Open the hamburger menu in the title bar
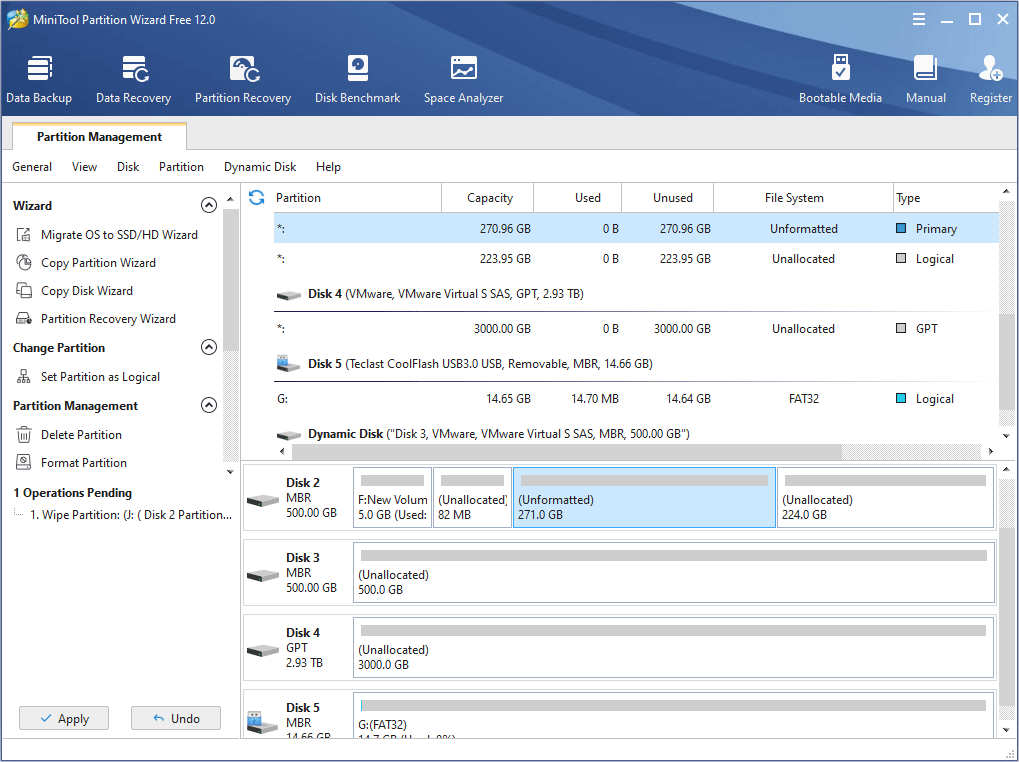This screenshot has width=1019, height=762. click(919, 19)
